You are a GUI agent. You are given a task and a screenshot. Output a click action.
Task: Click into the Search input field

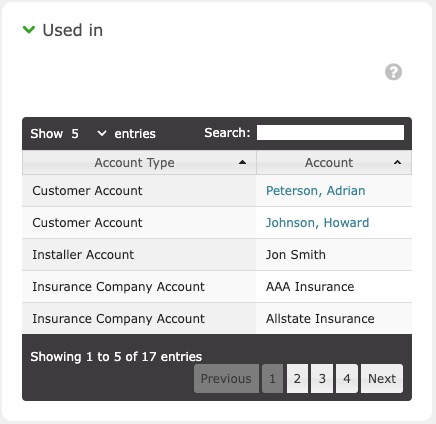click(x=330, y=133)
